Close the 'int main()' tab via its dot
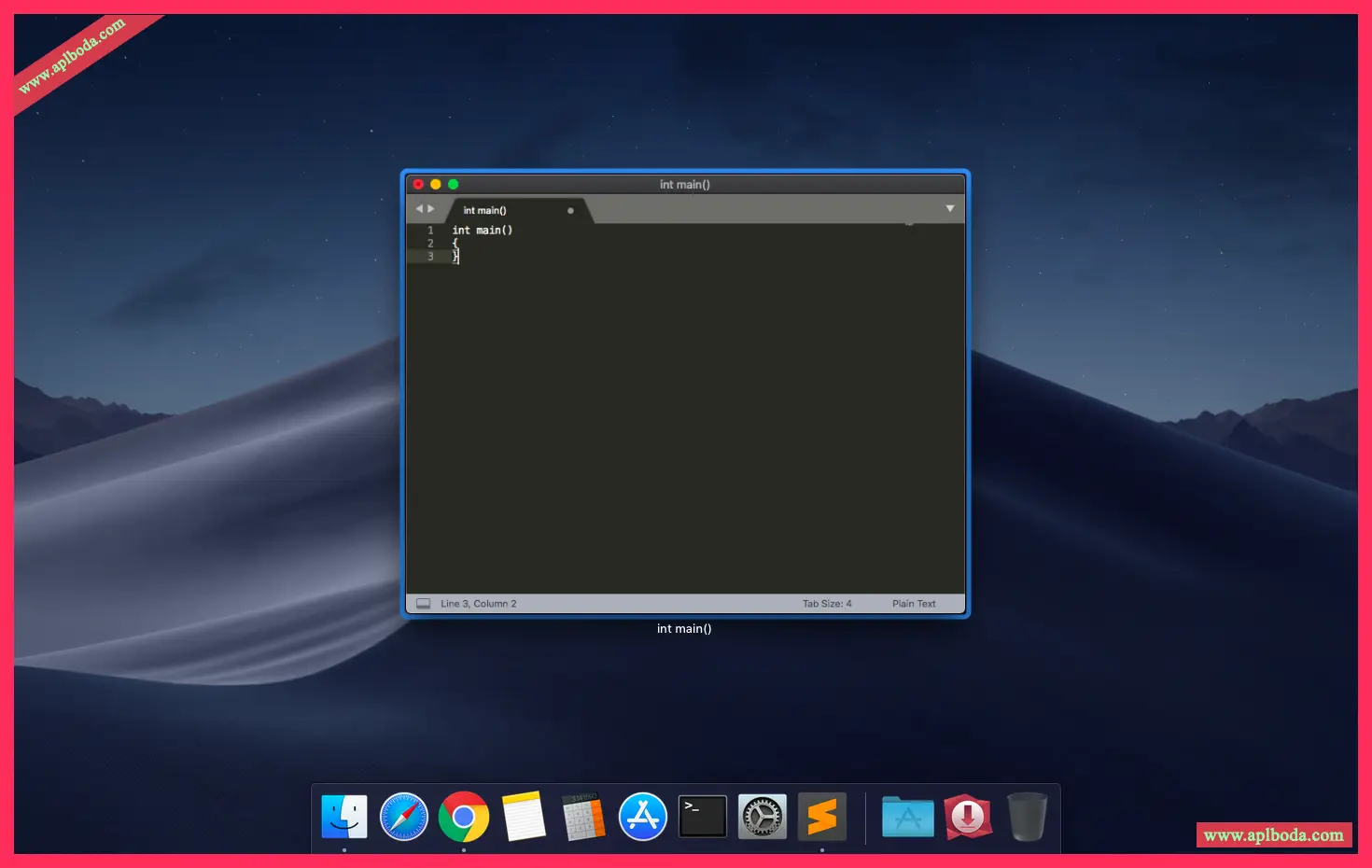 tap(570, 211)
